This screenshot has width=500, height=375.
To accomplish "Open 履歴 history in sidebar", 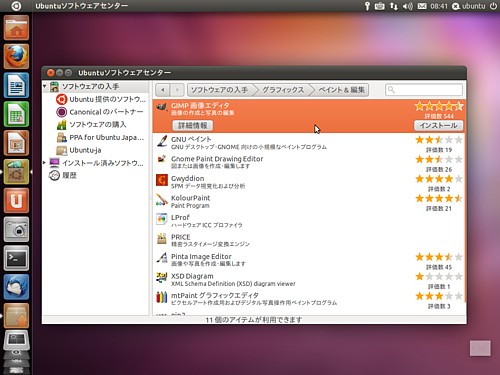I will pos(63,175).
